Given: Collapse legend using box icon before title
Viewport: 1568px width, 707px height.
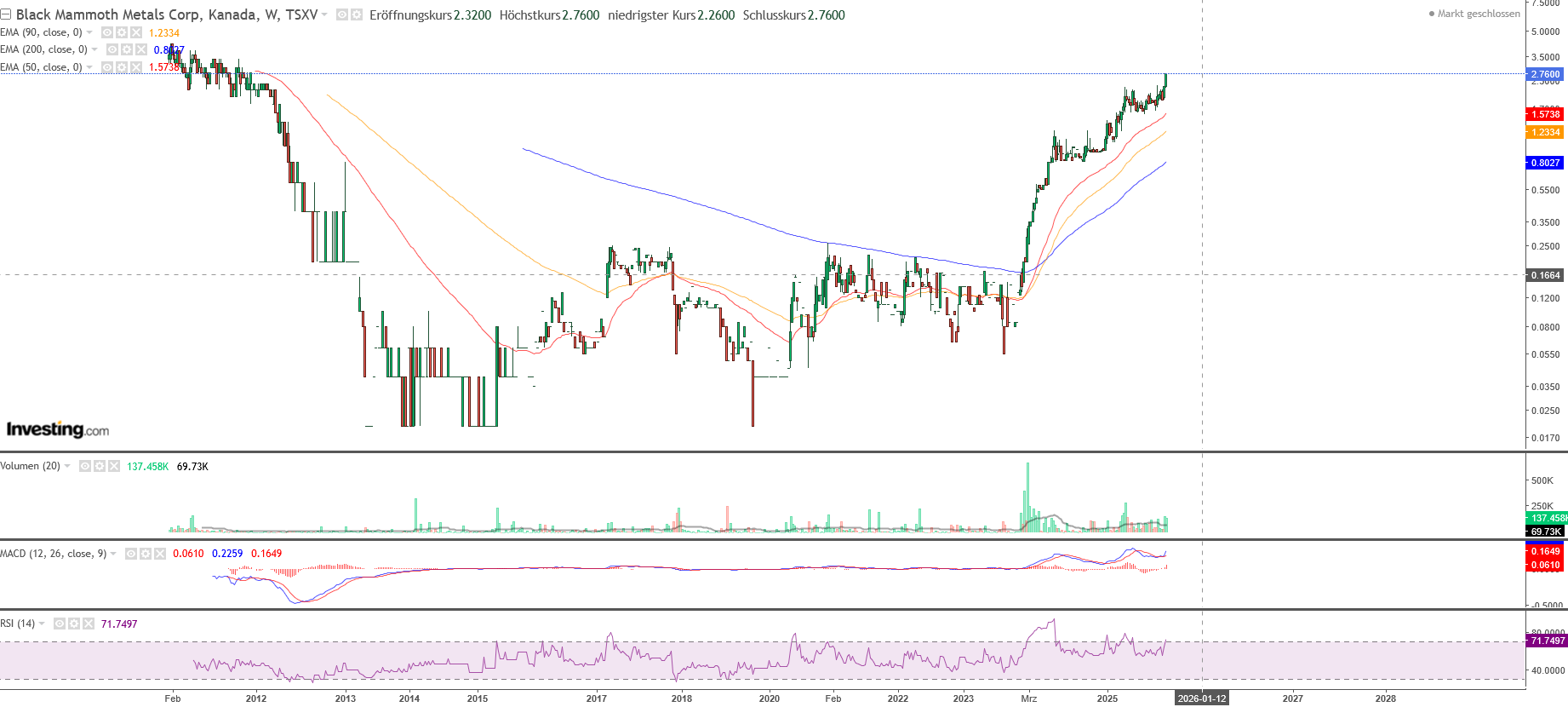Looking at the screenshot, I should coord(6,14).
